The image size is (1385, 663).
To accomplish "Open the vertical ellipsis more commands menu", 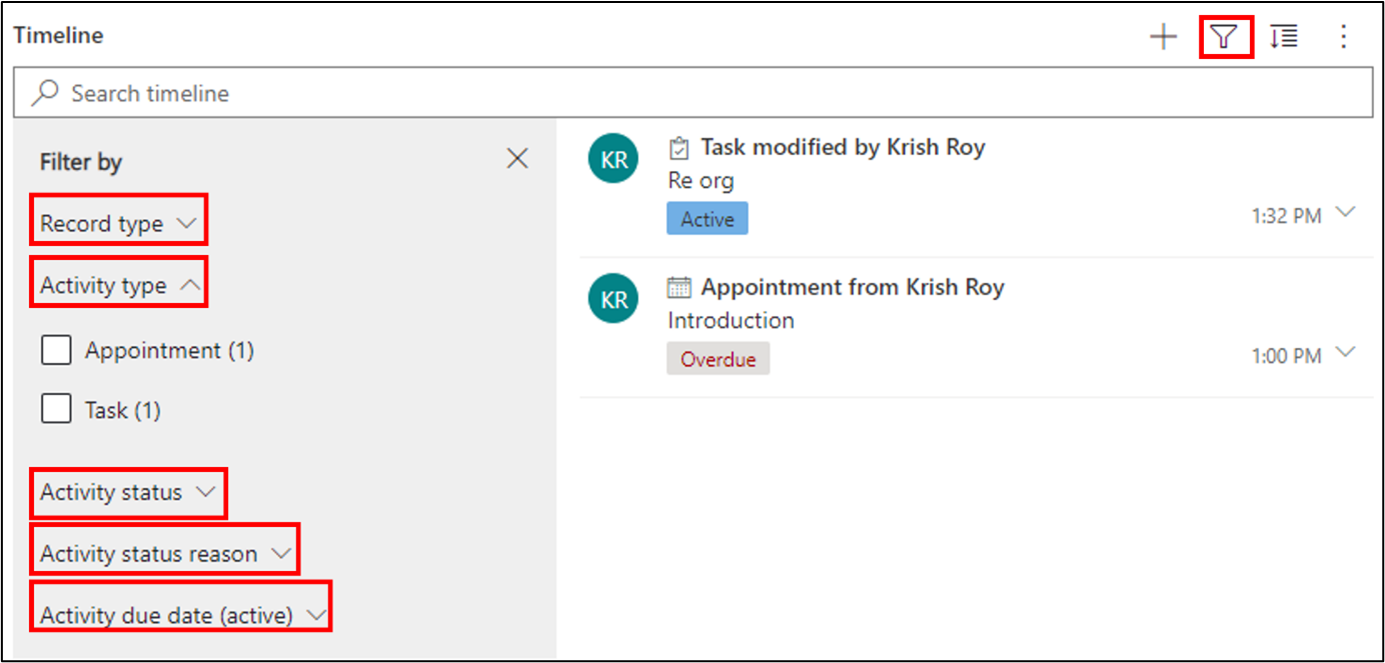I will coord(1344,38).
